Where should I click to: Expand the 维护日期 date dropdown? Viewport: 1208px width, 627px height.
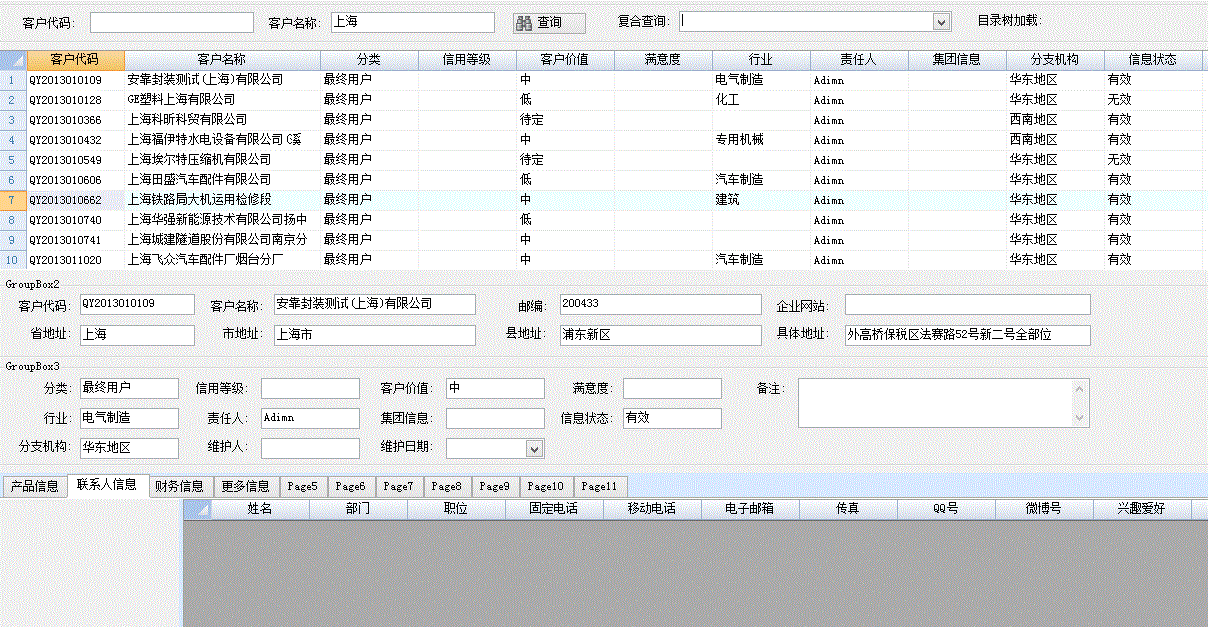point(535,449)
